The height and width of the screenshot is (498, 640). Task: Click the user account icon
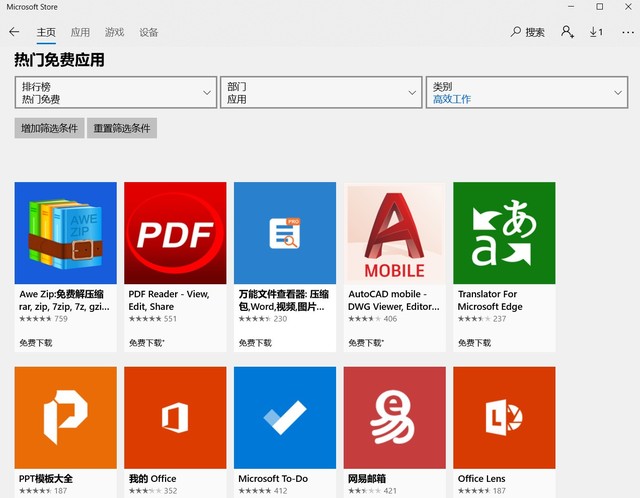click(x=567, y=32)
